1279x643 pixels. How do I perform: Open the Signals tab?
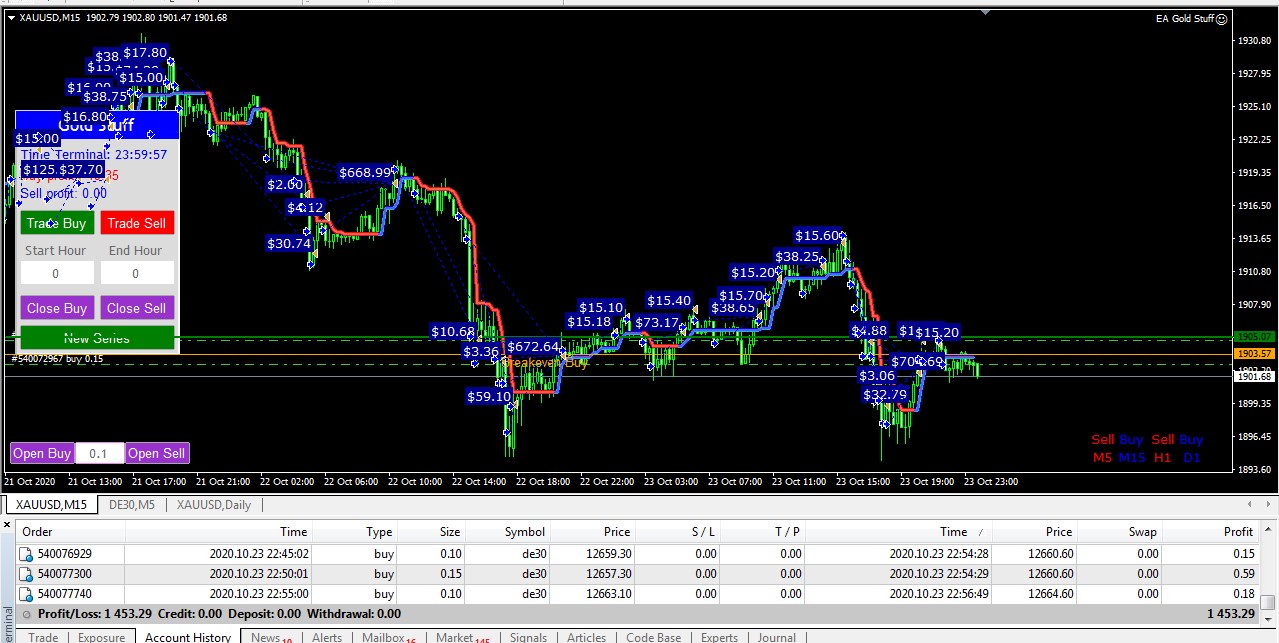pos(528,637)
